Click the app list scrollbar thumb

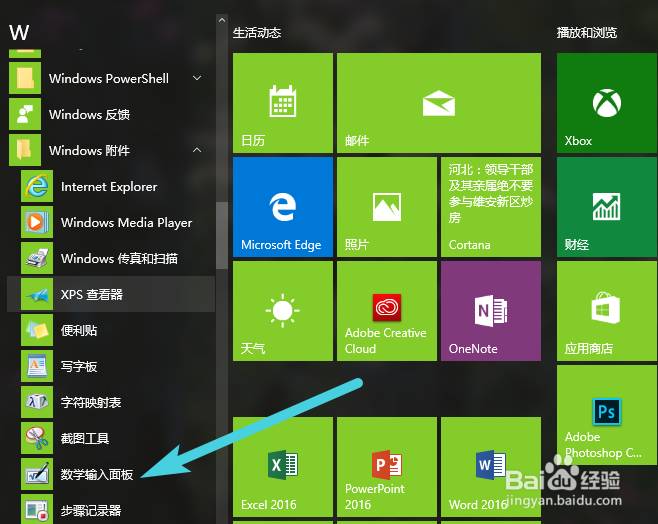[x=222, y=235]
